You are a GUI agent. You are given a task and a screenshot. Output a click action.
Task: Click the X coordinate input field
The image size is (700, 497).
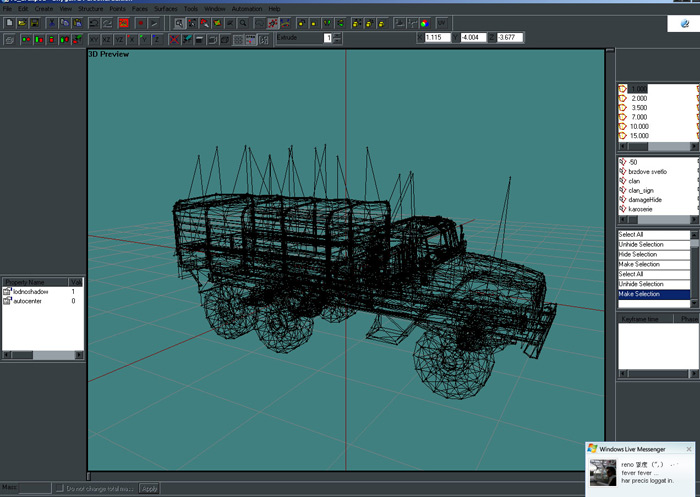click(x=437, y=38)
